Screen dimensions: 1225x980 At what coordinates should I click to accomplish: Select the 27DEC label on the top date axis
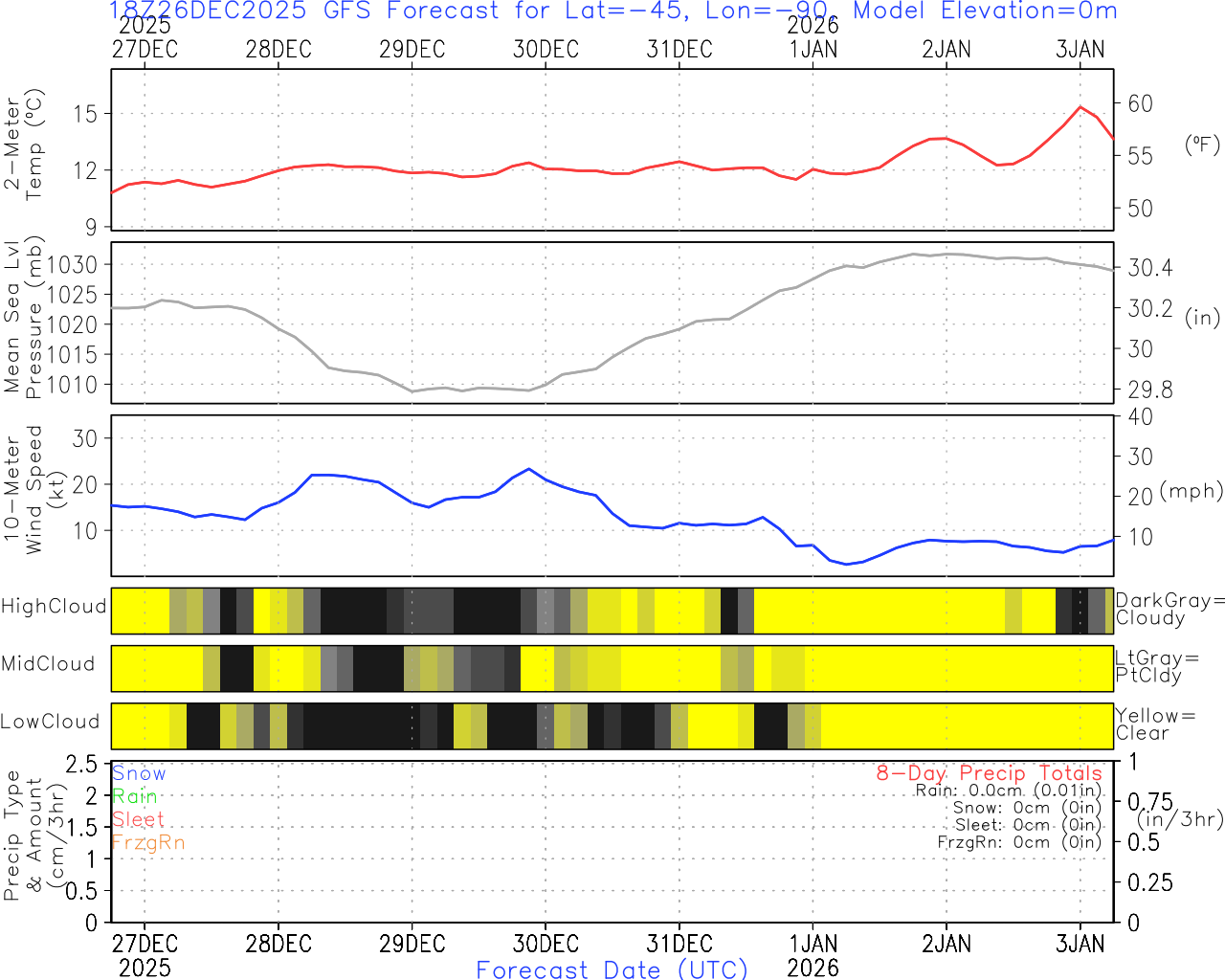pyautogui.click(x=145, y=50)
